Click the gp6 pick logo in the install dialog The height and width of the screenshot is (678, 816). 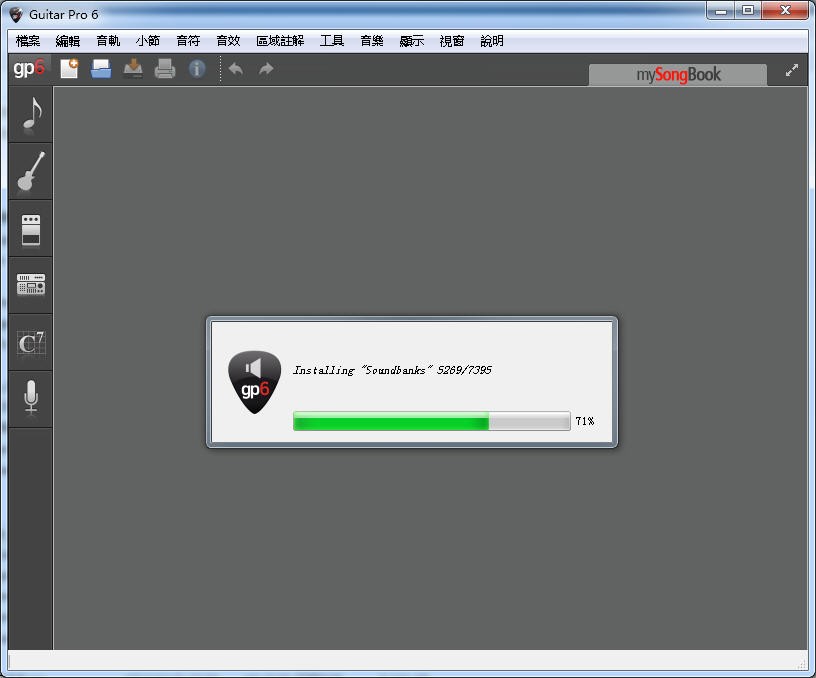pyautogui.click(x=254, y=382)
